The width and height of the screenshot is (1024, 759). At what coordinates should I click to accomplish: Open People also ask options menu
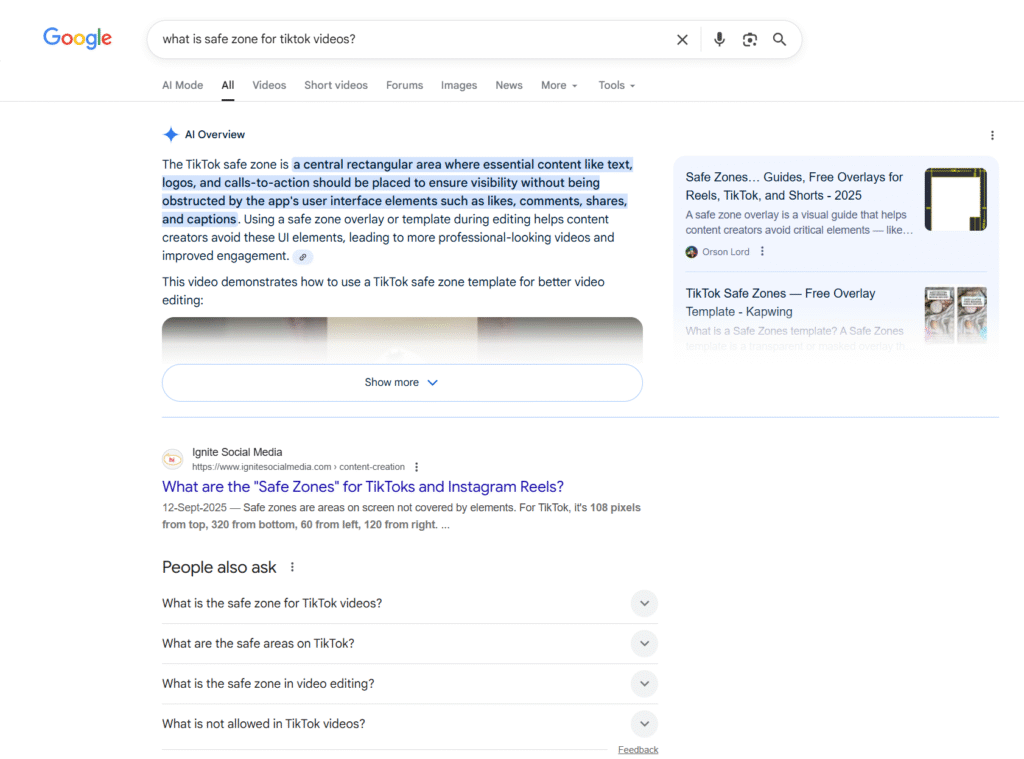point(292,568)
